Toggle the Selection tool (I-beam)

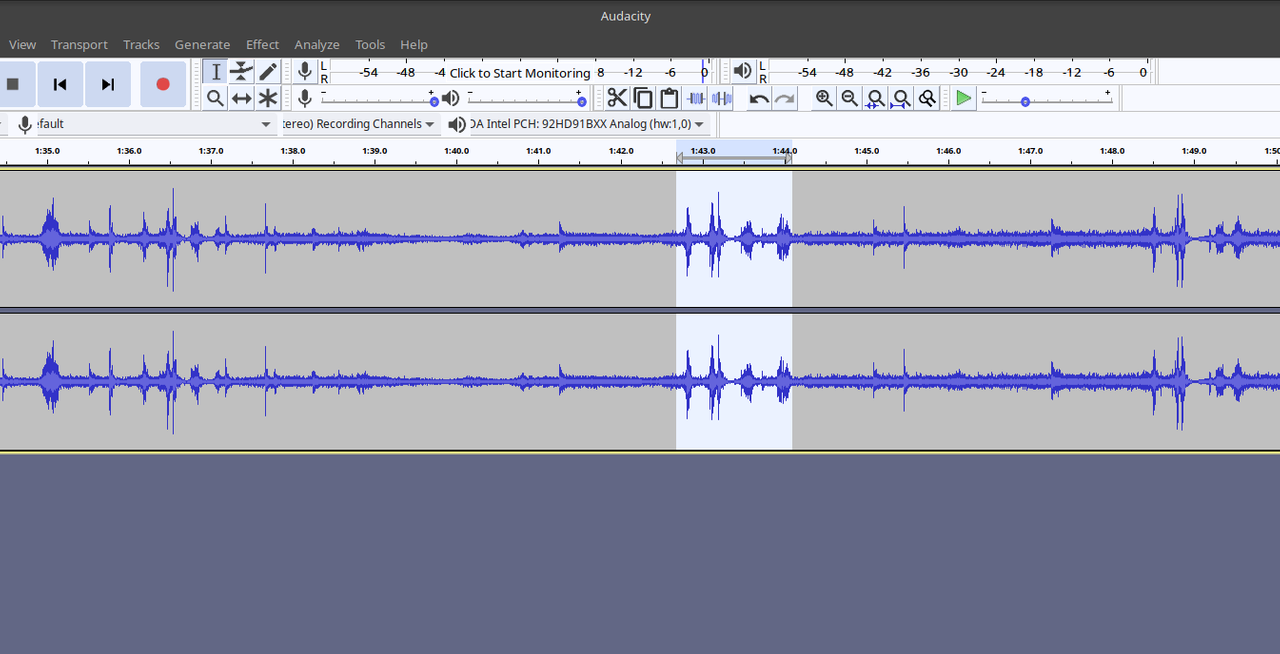click(215, 71)
